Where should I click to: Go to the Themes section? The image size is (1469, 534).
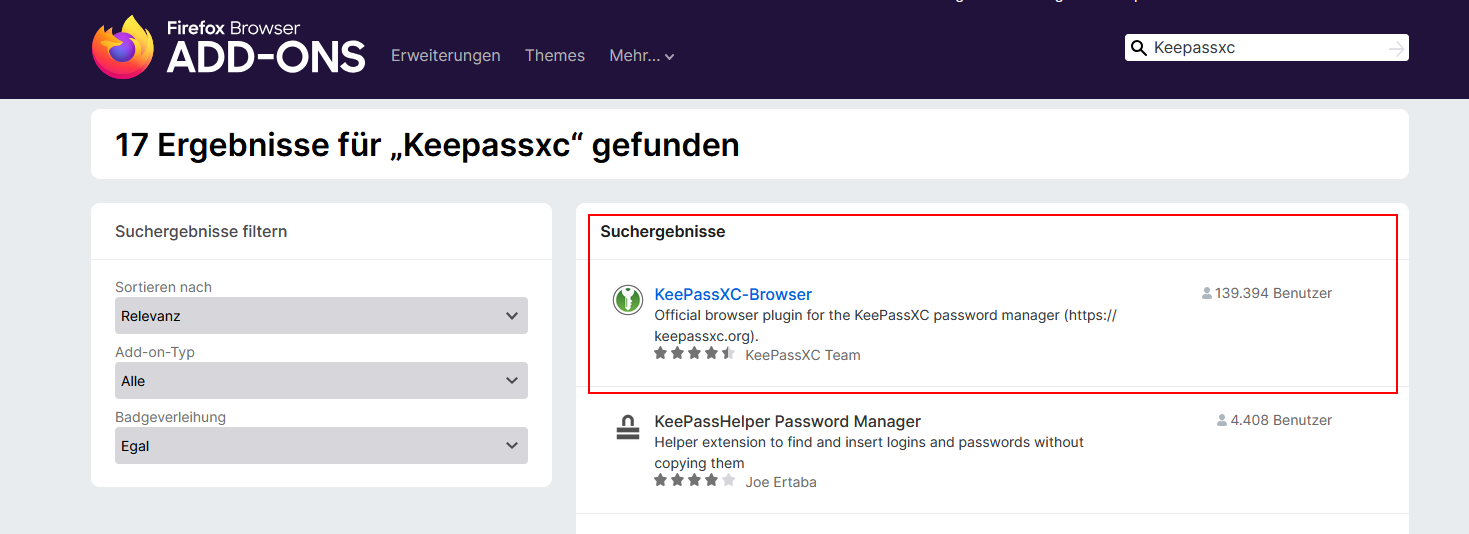click(x=555, y=56)
